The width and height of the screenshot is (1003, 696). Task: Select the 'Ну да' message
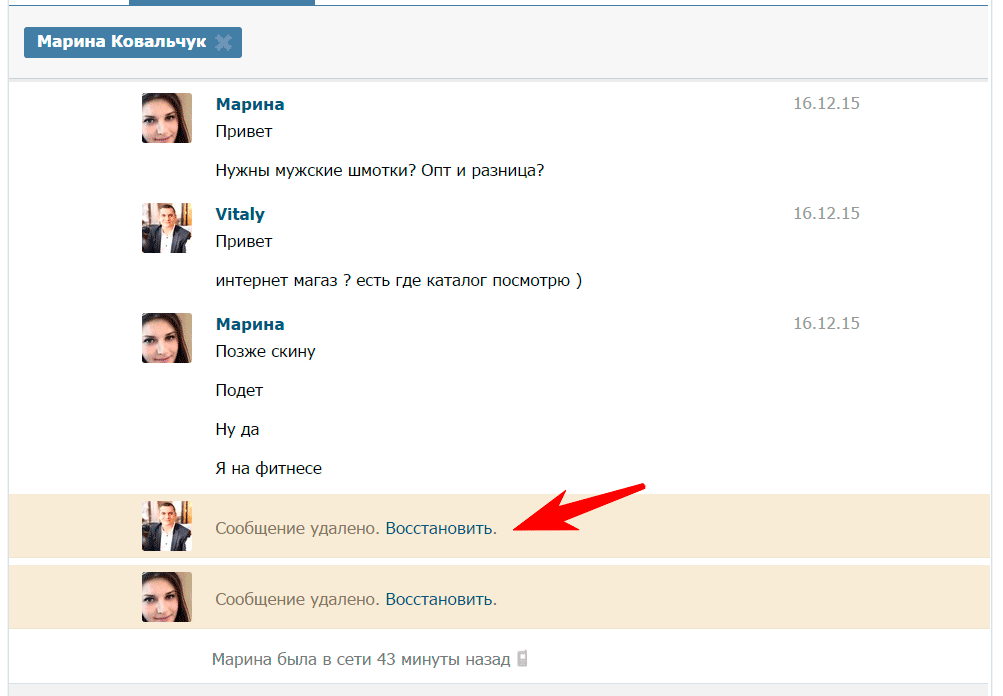click(237, 429)
